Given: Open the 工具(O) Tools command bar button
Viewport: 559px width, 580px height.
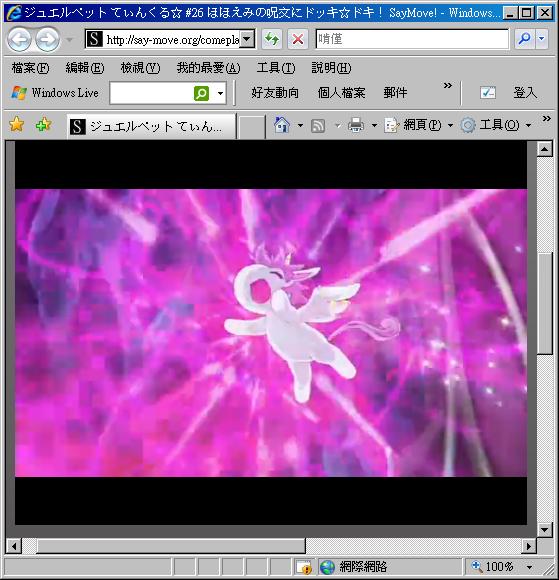Looking at the screenshot, I should tap(496, 125).
